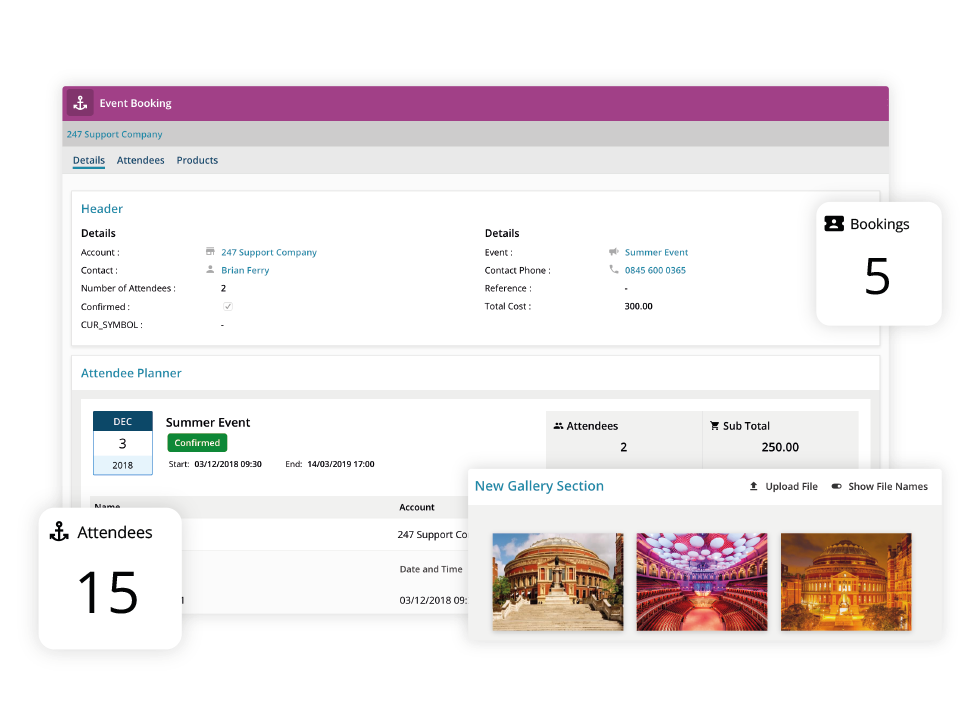This screenshot has width=960, height=720.
Task: Click the megaphone icon beside Summer Event
Action: pos(613,252)
